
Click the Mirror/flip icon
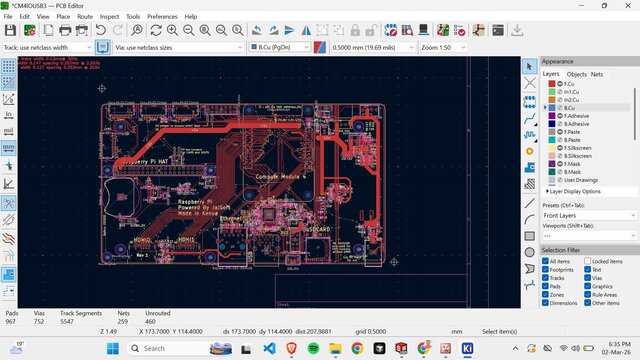click(x=306, y=30)
